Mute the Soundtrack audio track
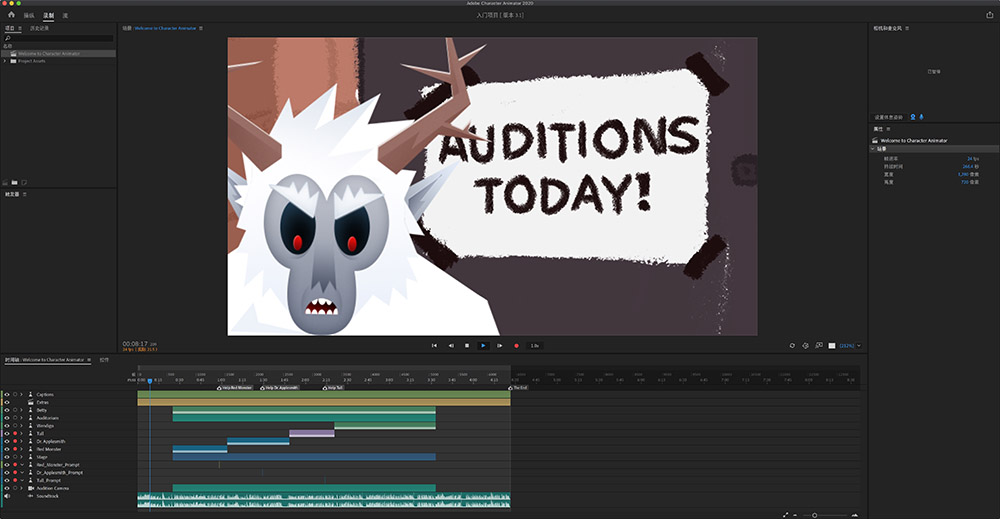Viewport: 1000px width, 519px height. (7, 496)
